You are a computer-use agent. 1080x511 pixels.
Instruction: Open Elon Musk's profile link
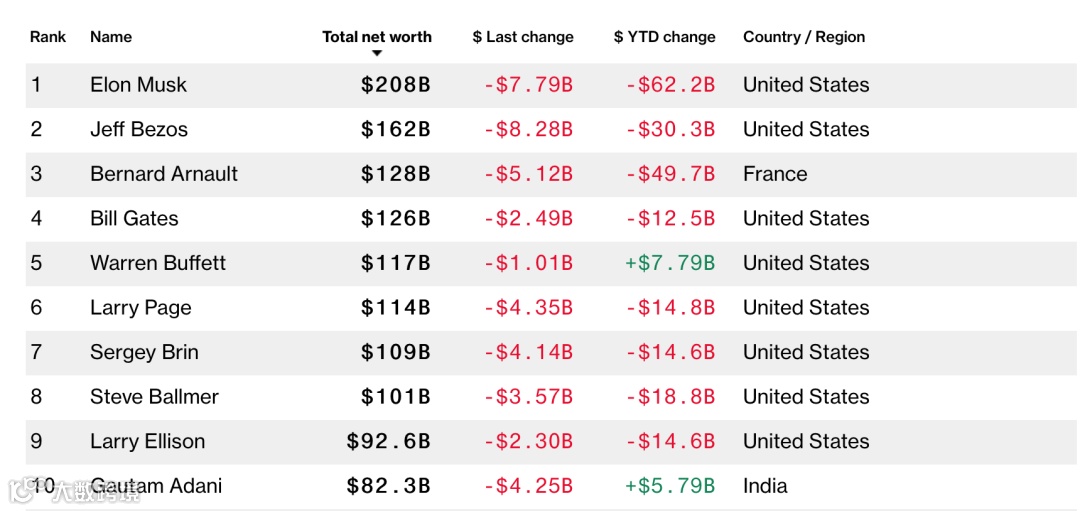(138, 85)
